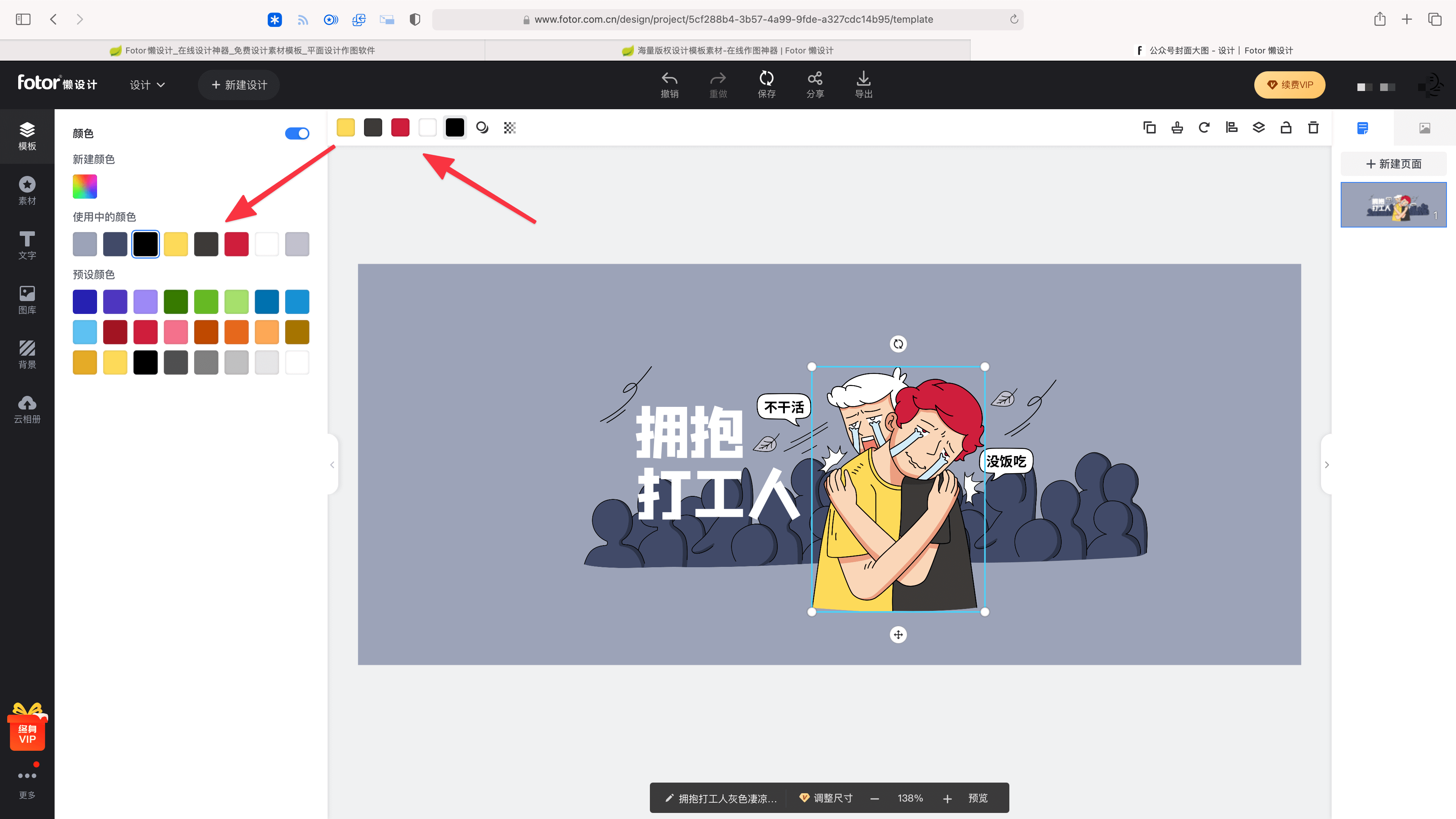The width and height of the screenshot is (1456, 819).
Task: Click the 撤销 undo button
Action: coord(669,85)
